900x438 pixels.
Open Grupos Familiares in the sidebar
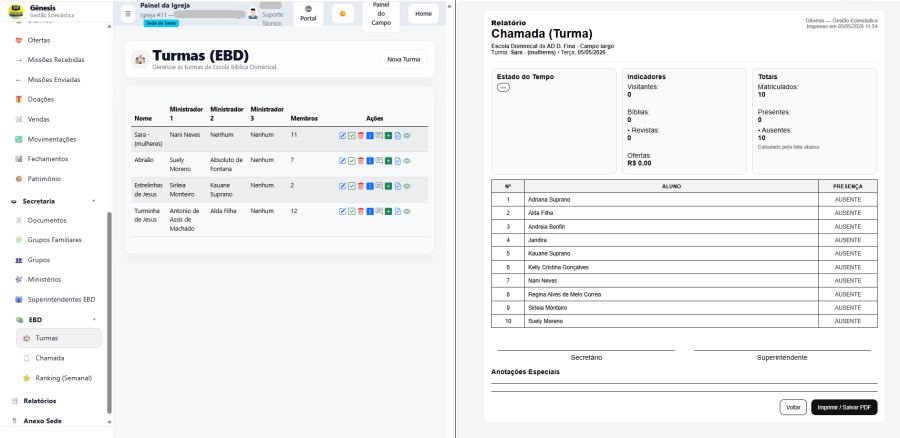[55, 240]
